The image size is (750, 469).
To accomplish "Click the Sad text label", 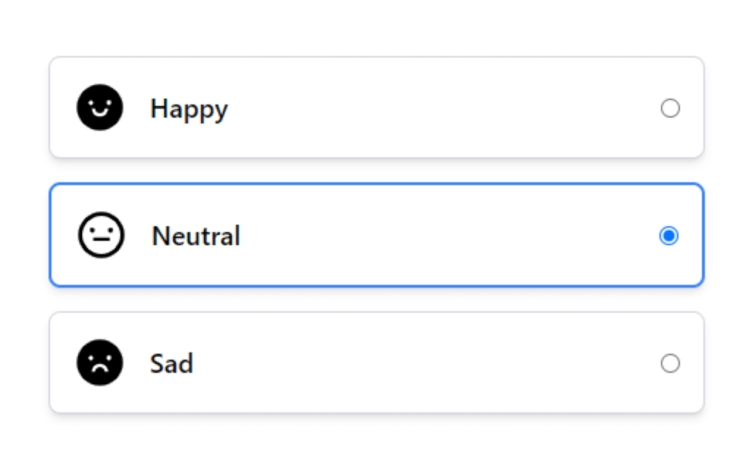I will click(x=172, y=364).
